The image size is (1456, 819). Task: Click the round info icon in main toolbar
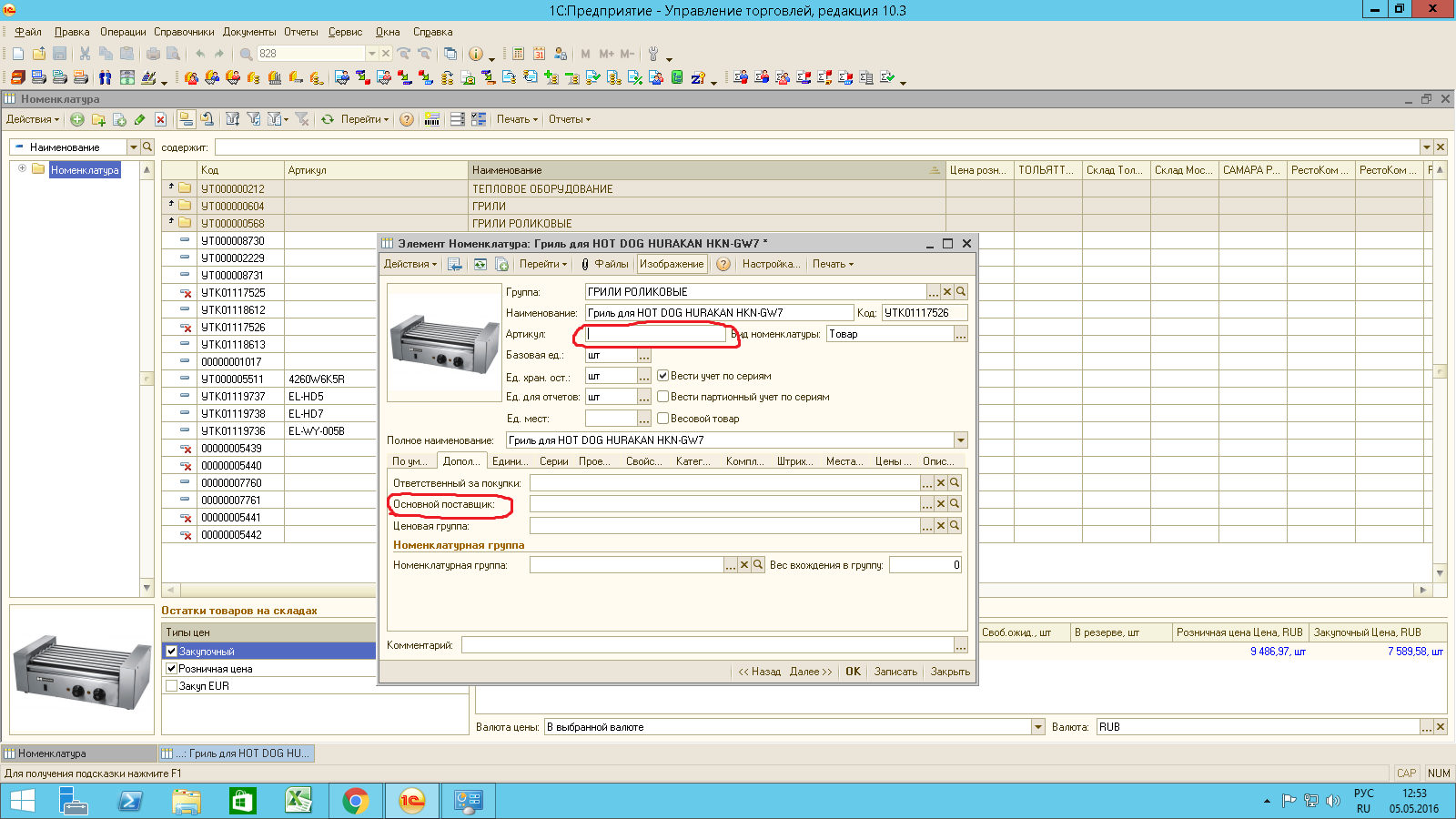(x=475, y=54)
